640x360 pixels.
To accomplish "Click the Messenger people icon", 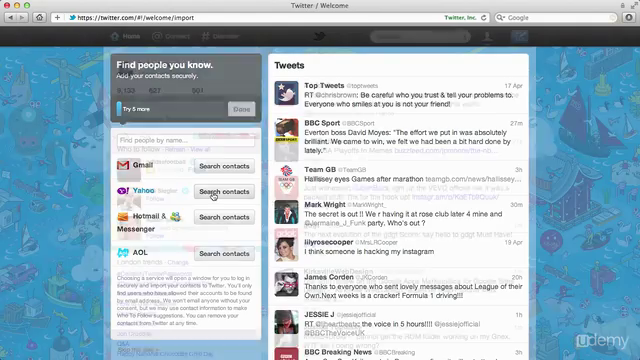I will click(176, 216).
